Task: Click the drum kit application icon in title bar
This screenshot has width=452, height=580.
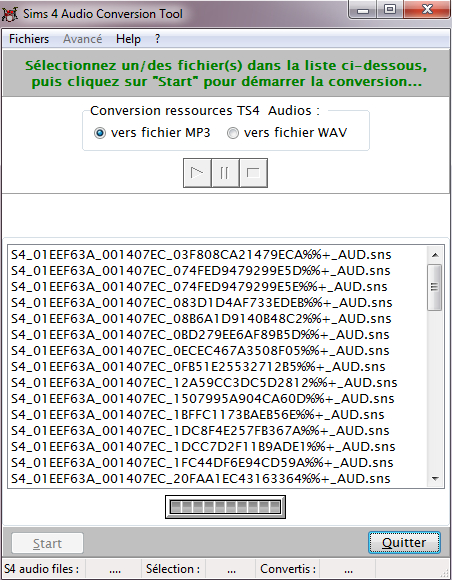Action: pos(9,13)
